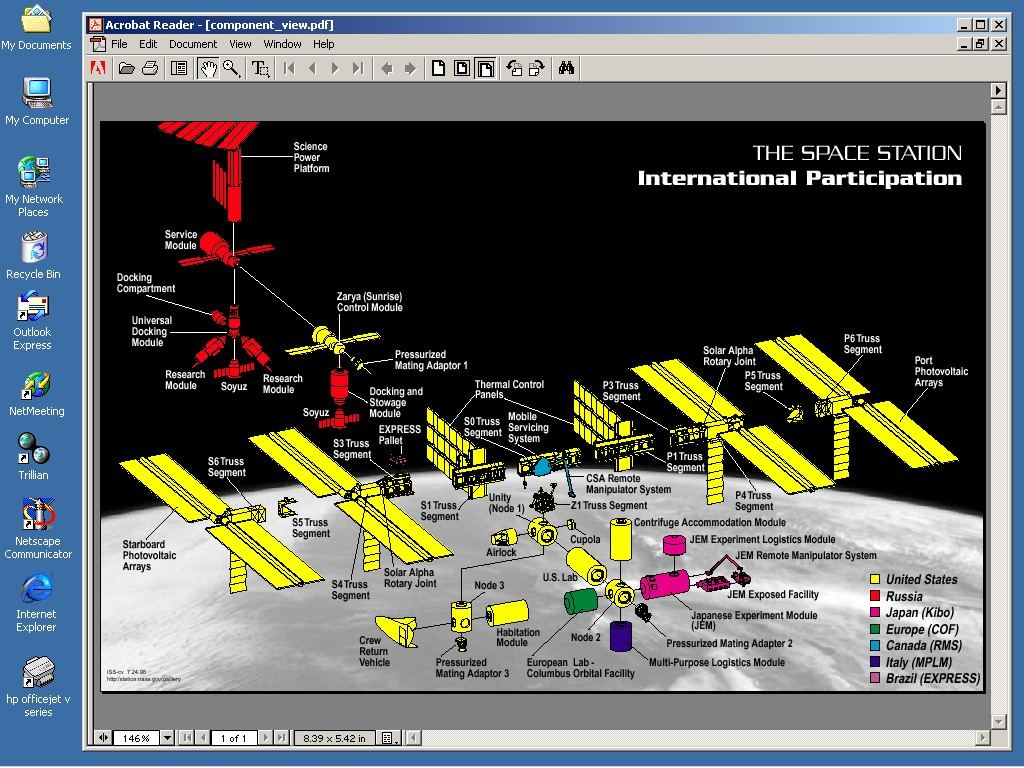Image resolution: width=1024 pixels, height=768 pixels.
Task: Set view to Fit in Window
Action: (x=462, y=69)
